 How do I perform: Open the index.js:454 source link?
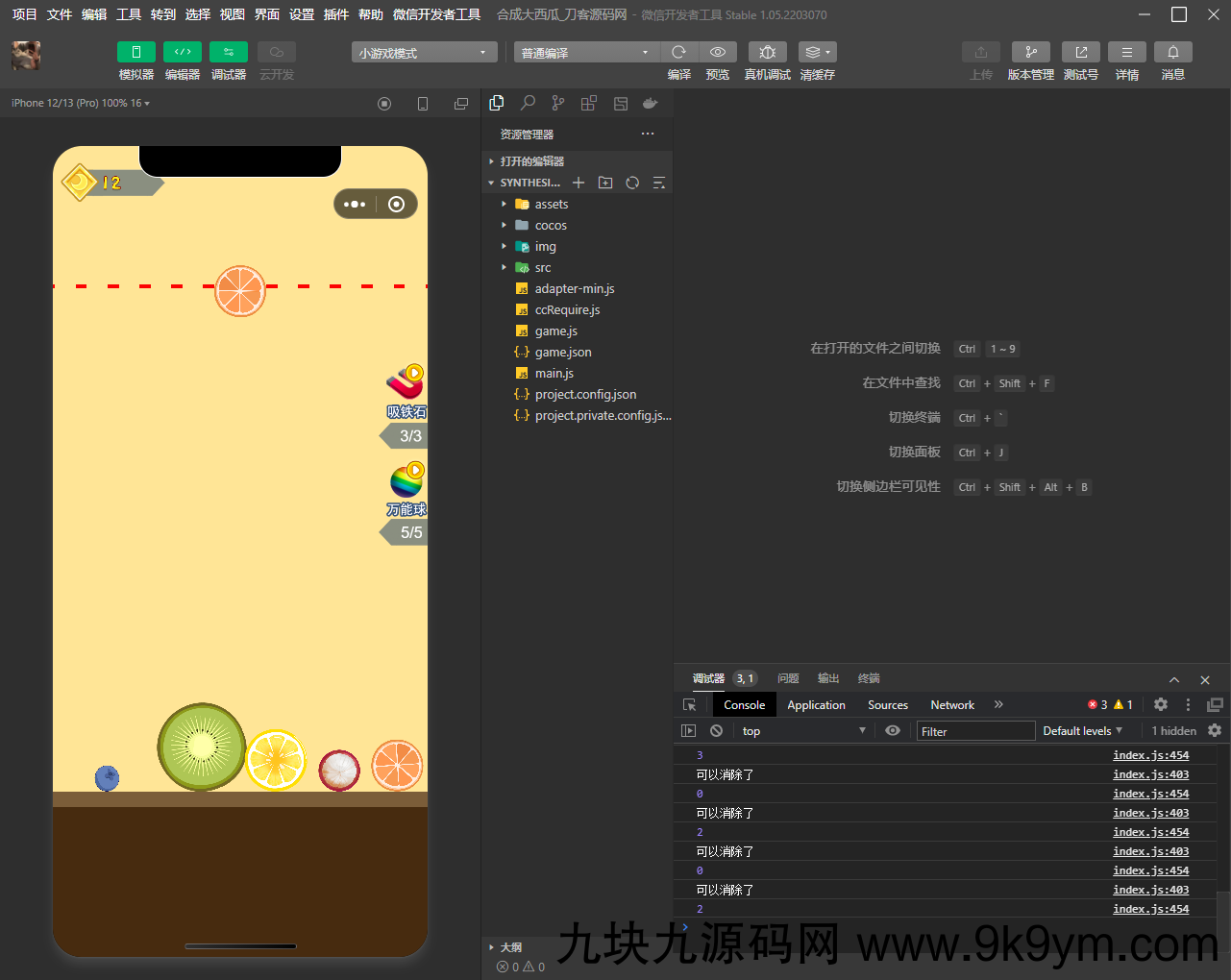[x=1150, y=755]
